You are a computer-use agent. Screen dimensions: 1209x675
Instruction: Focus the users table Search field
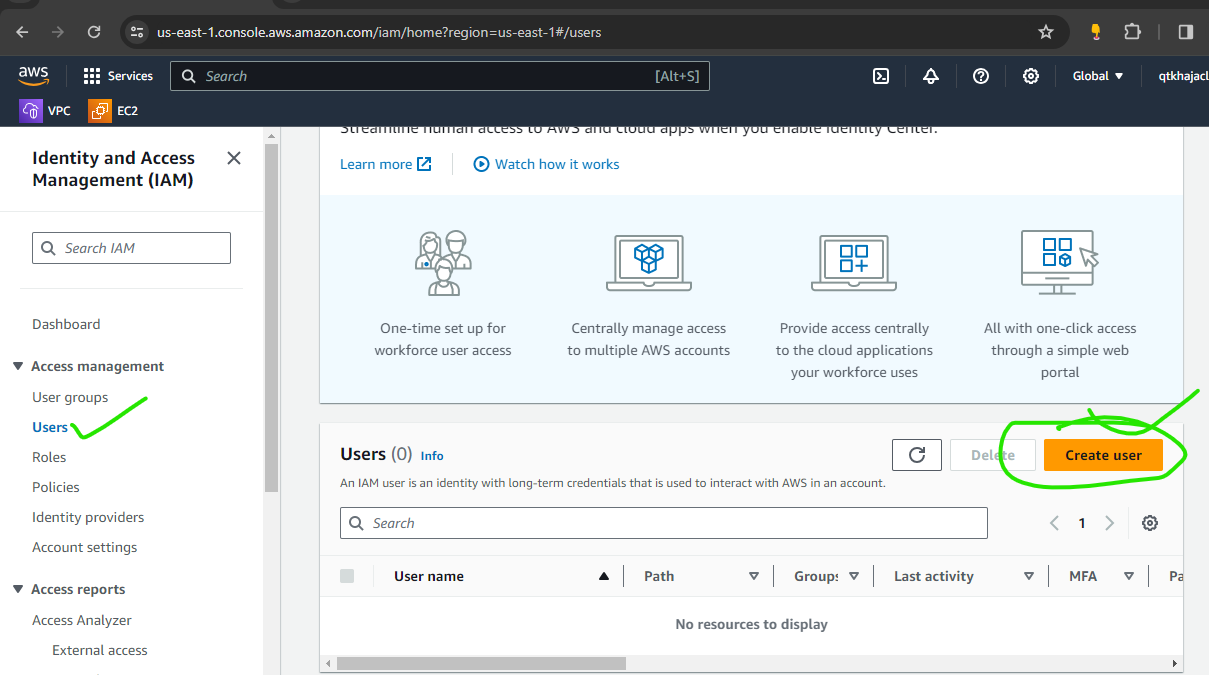point(664,523)
